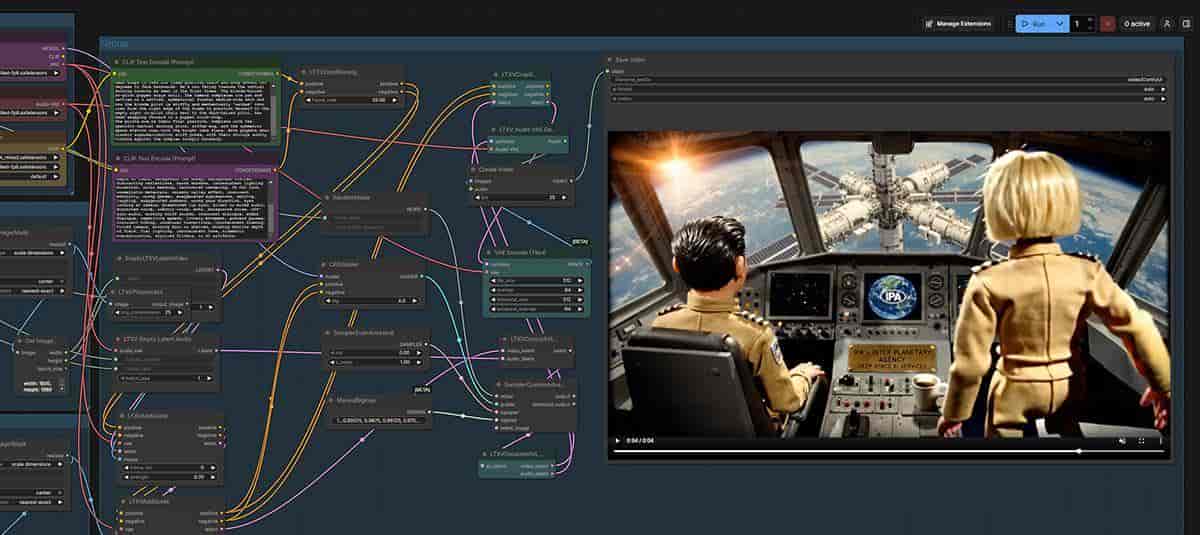Enter fullscreen on the video preview
Screen dimensions: 1200x535
point(1142,441)
